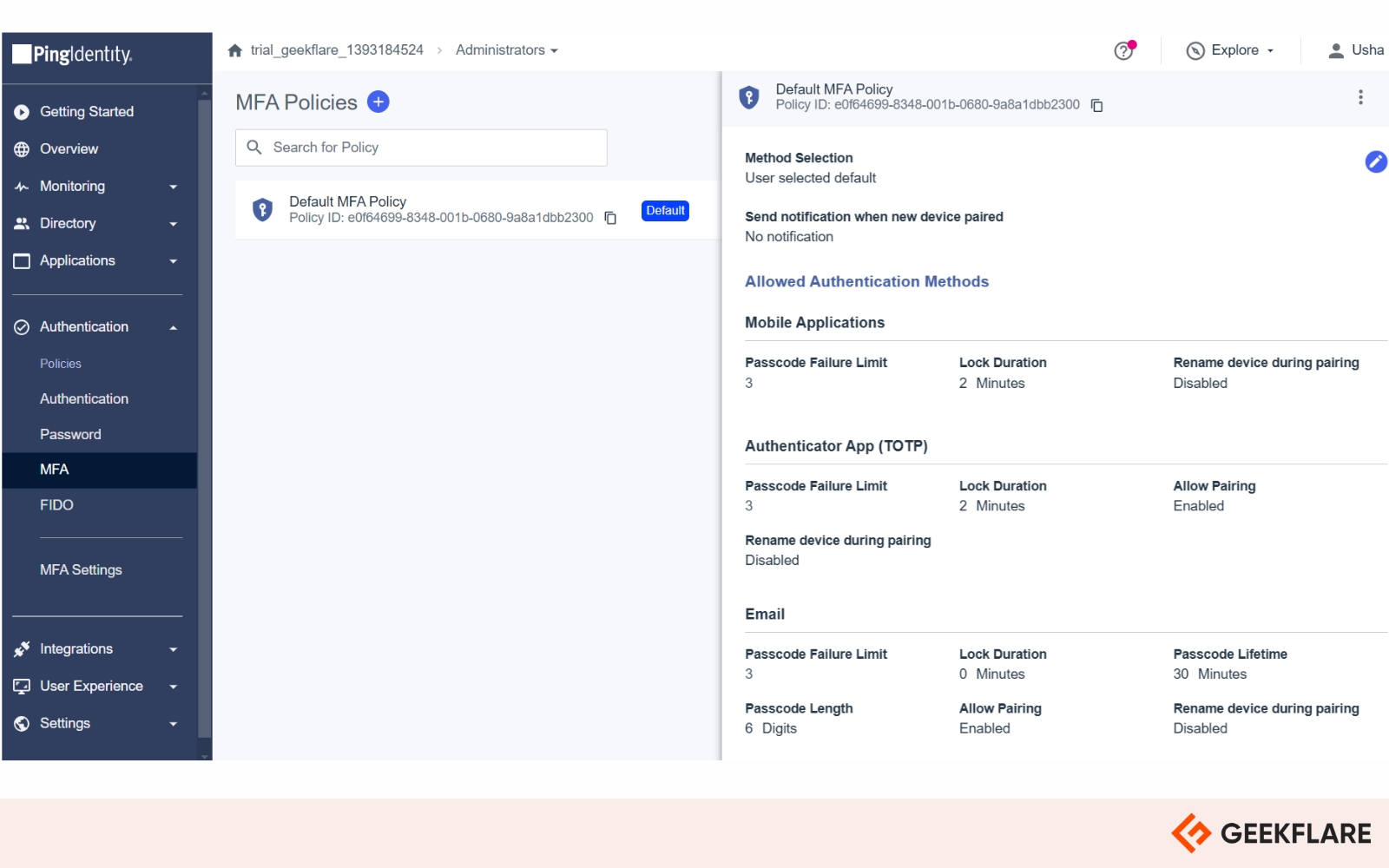
Task: Click the edit pencil icon for policy
Action: coord(1375,161)
